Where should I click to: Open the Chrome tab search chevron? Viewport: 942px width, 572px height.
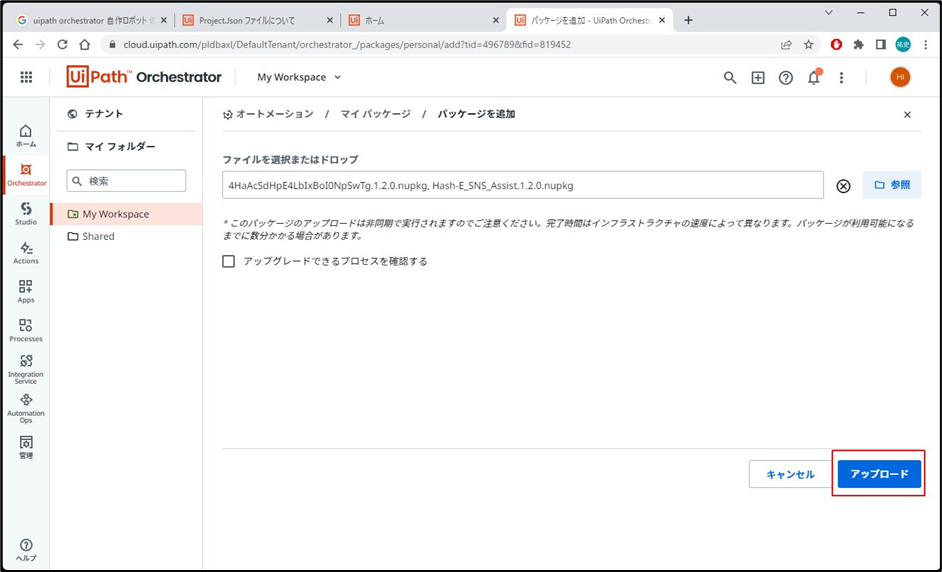pos(828,13)
